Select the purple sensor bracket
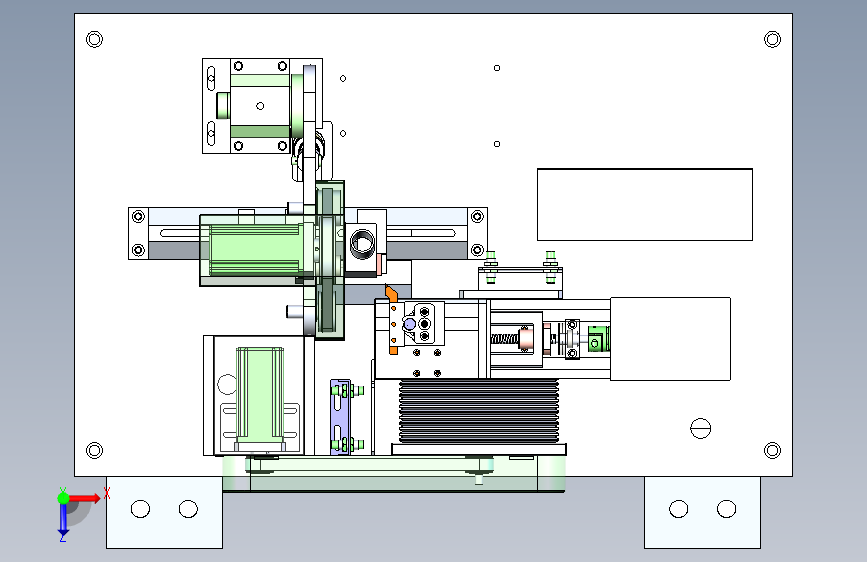This screenshot has width=867, height=562. pyautogui.click(x=340, y=417)
